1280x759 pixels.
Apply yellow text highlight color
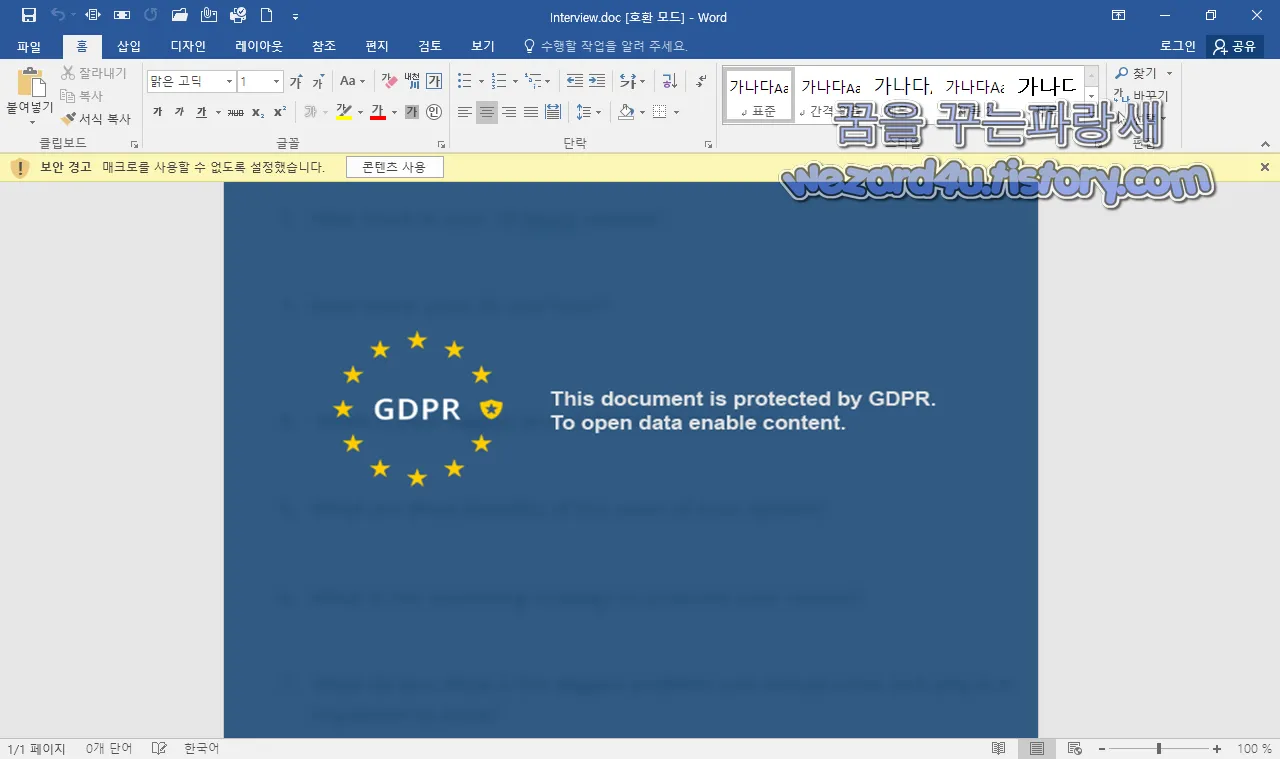(x=343, y=112)
